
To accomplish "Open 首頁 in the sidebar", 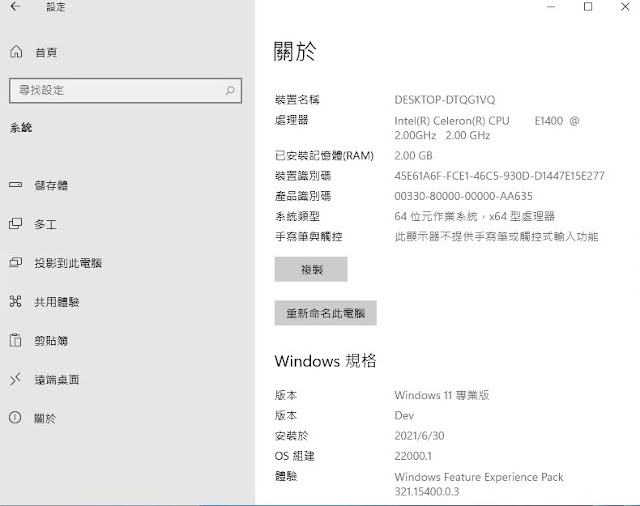I will pos(46,52).
